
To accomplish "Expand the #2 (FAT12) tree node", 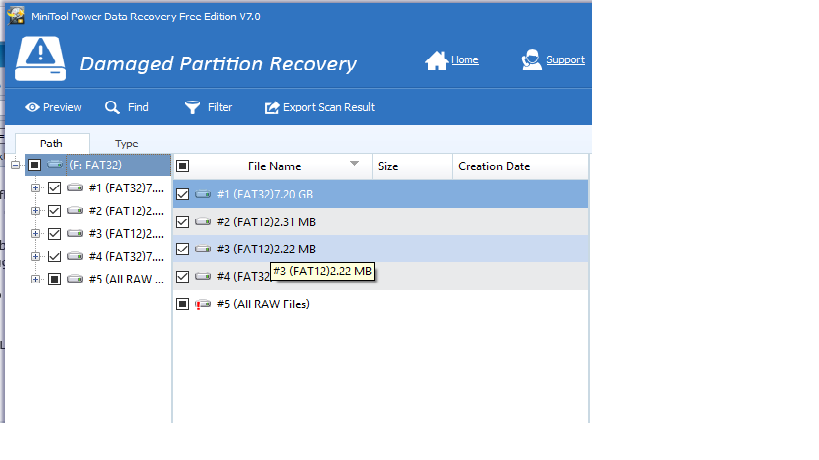I will point(35,211).
